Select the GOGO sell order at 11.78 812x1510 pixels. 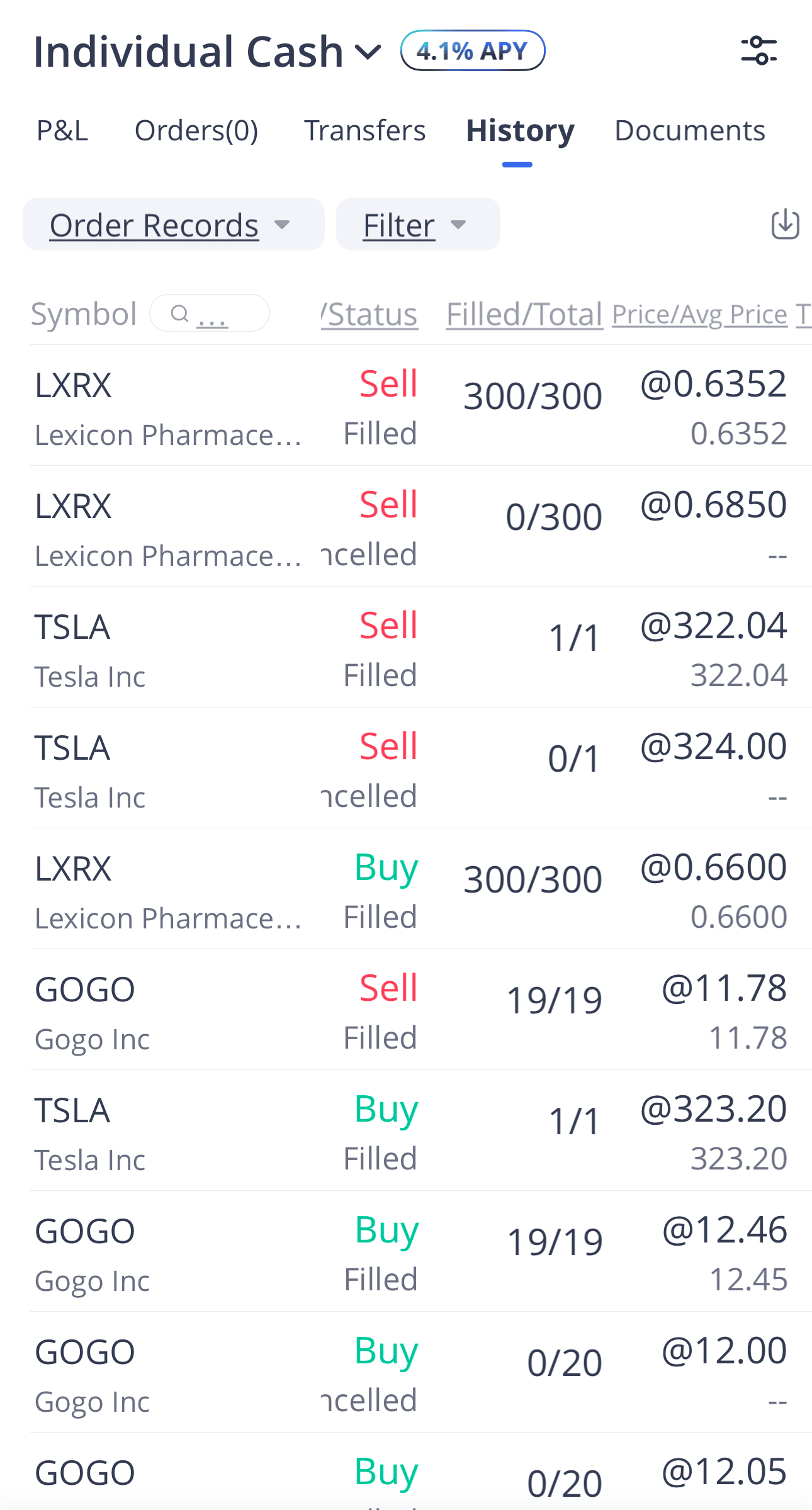click(409, 1010)
